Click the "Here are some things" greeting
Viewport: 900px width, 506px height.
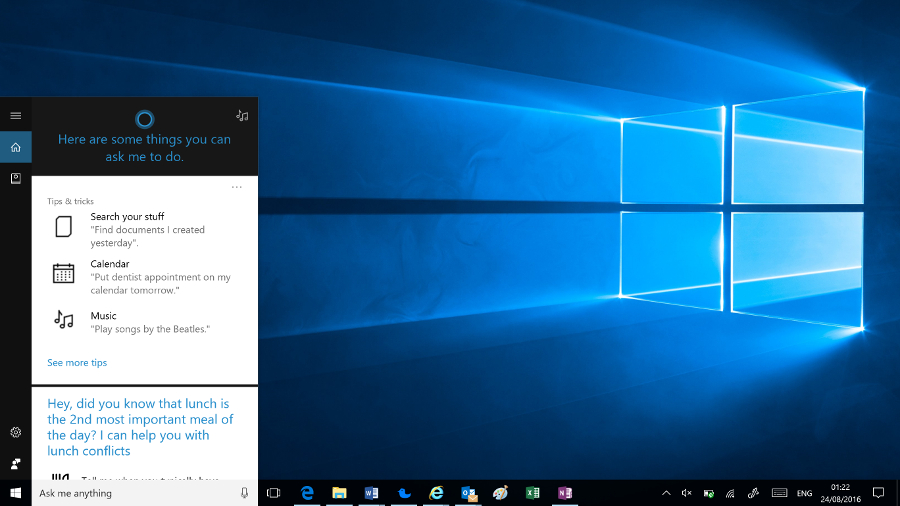click(145, 148)
